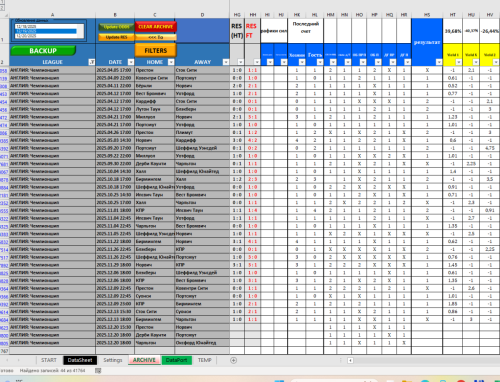Image resolution: width=500 pixels, height=382 pixels.
Task: Open the Хозяин column filter dropdown
Action: (x=302, y=62)
